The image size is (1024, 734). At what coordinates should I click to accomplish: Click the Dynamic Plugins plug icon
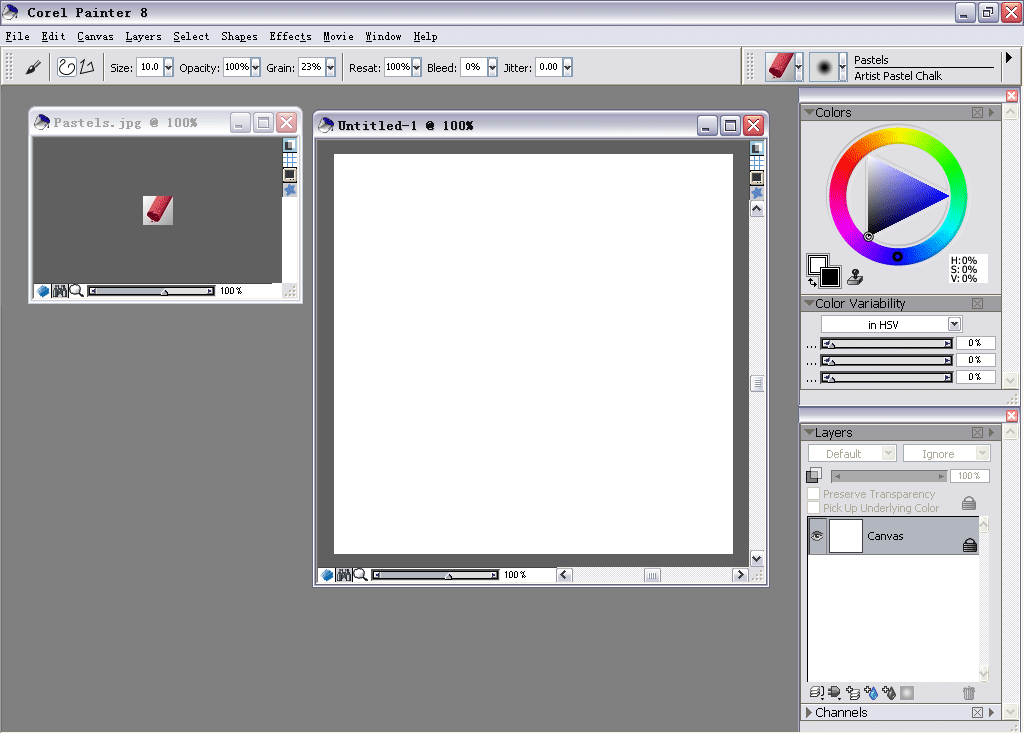click(x=835, y=692)
